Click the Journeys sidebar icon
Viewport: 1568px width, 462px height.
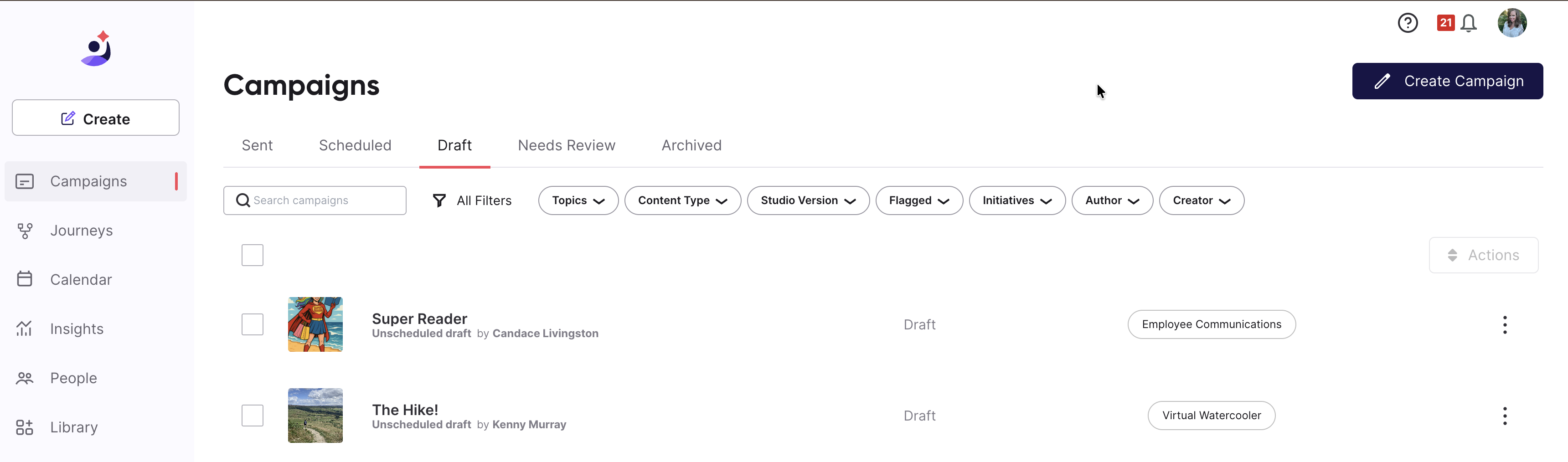(x=24, y=231)
